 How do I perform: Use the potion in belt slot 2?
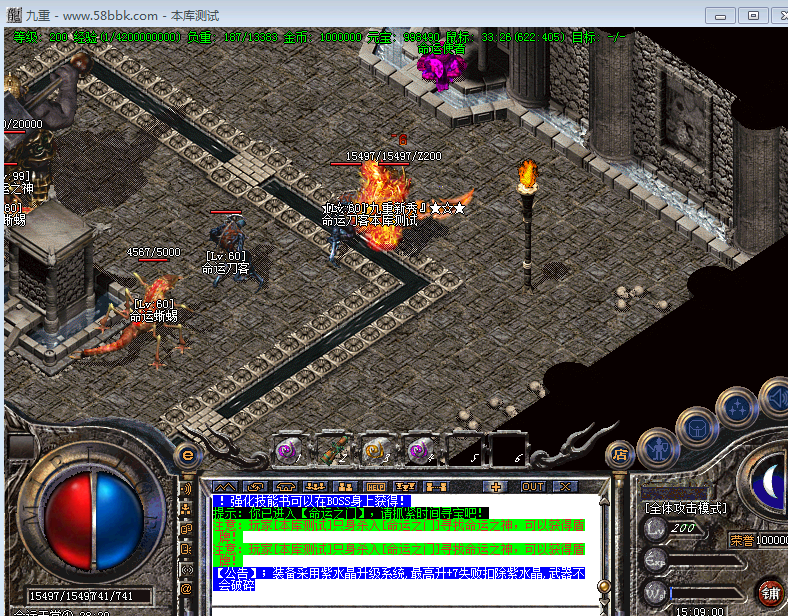click(334, 450)
